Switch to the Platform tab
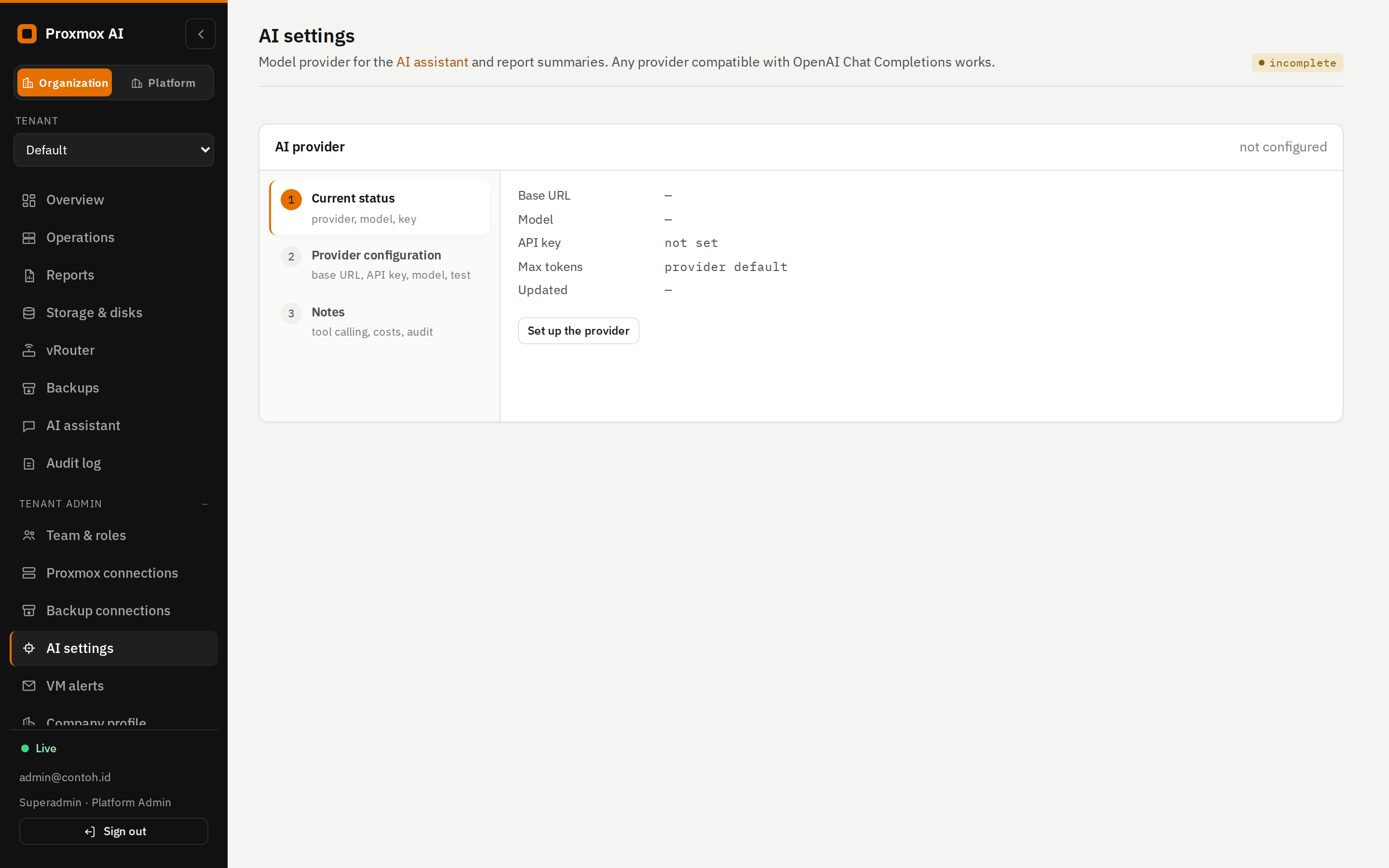Screen dimensions: 1389x868 [163, 82]
